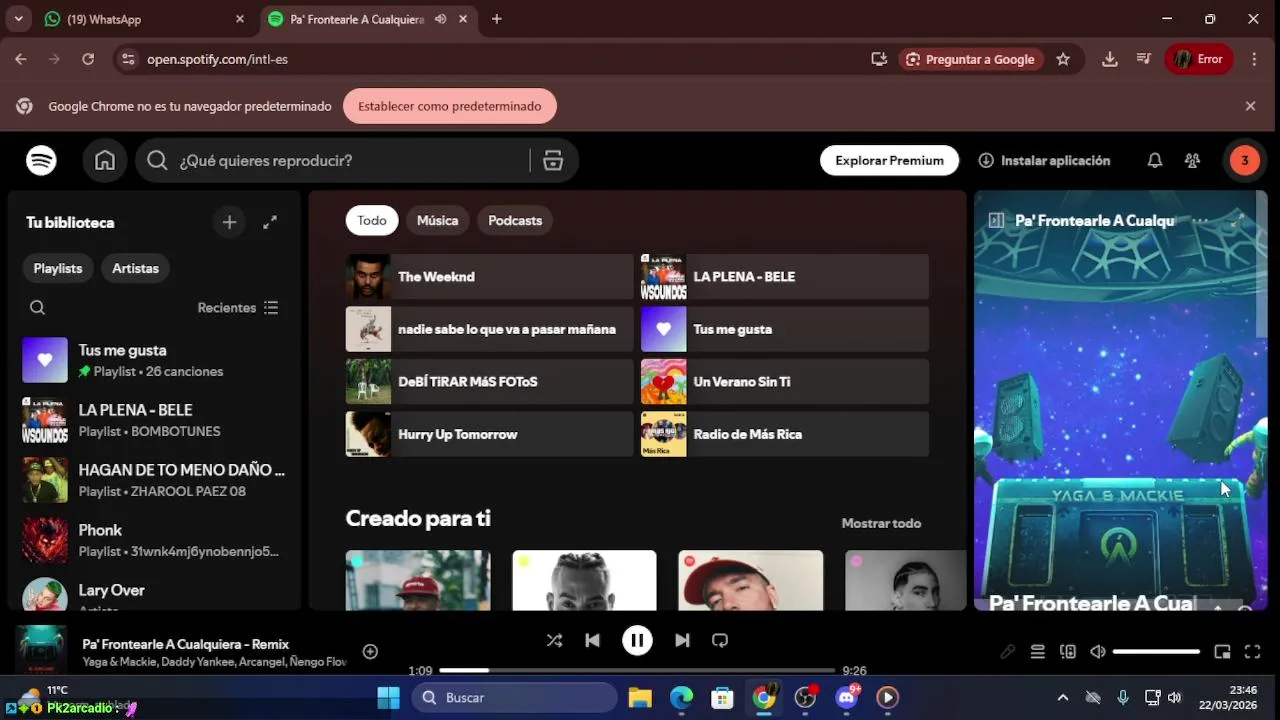Open Hurry Up Tomorrow card
1280x720 pixels.
[x=489, y=434]
